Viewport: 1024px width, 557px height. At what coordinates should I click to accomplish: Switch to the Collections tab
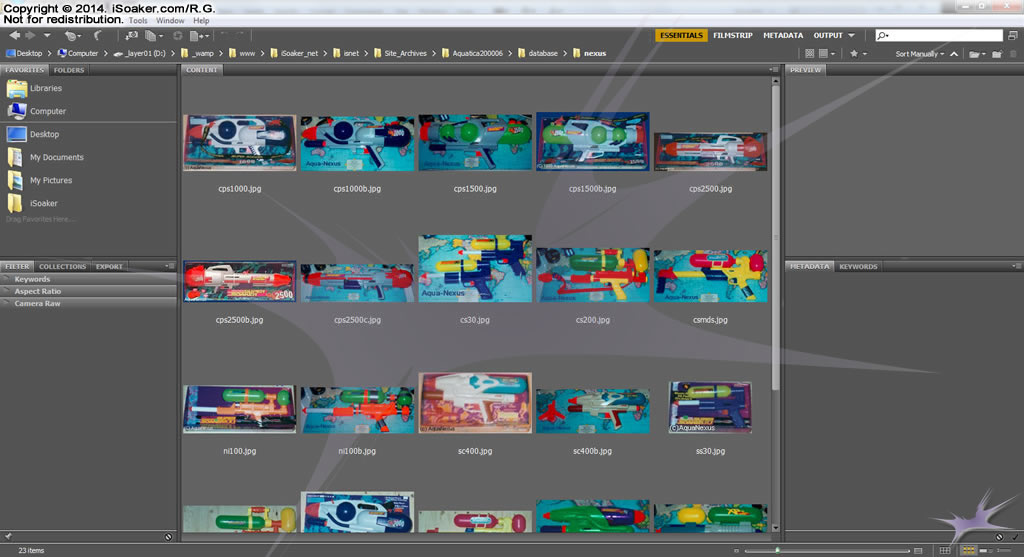point(62,266)
